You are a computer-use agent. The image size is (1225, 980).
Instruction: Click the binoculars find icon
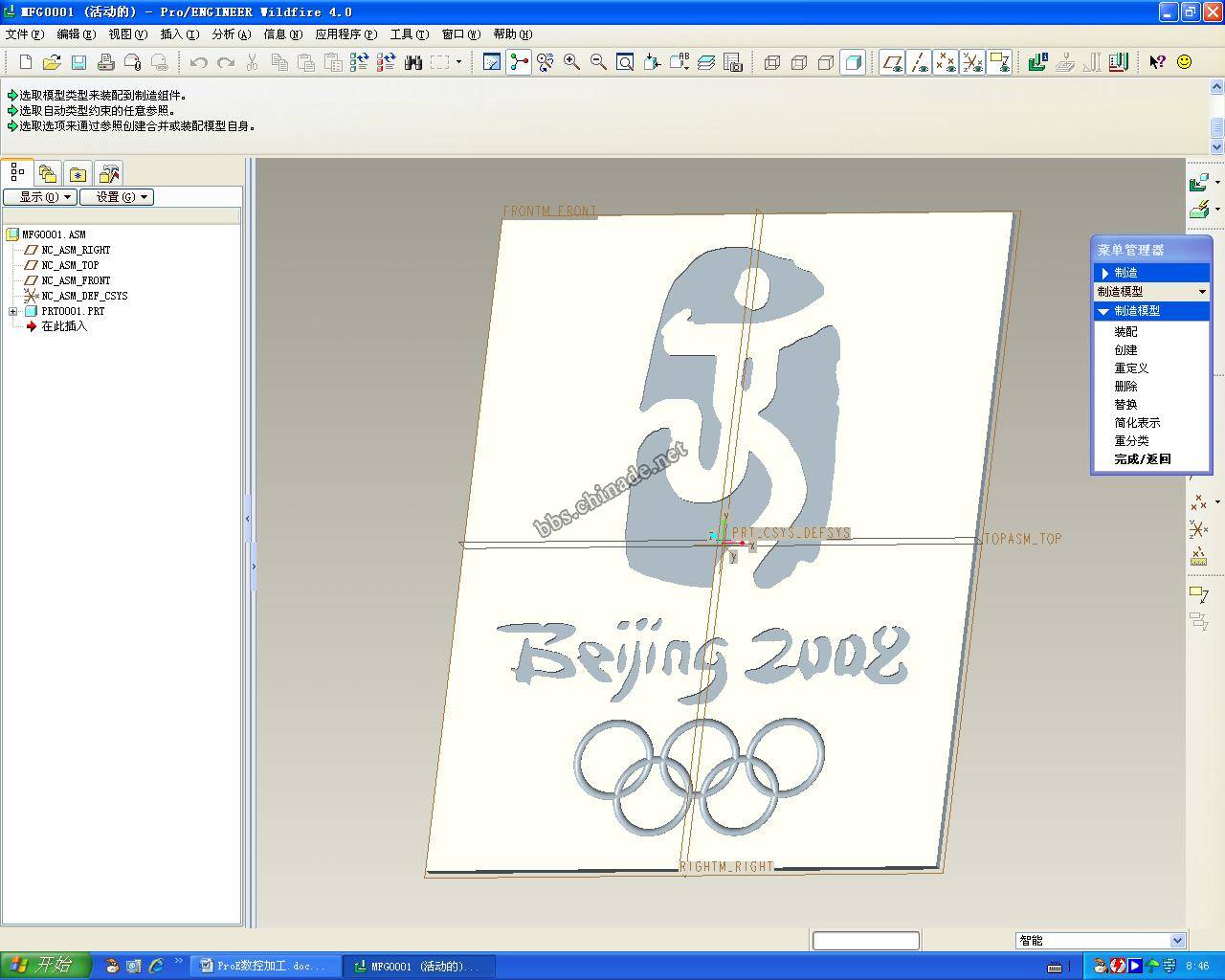click(413, 62)
